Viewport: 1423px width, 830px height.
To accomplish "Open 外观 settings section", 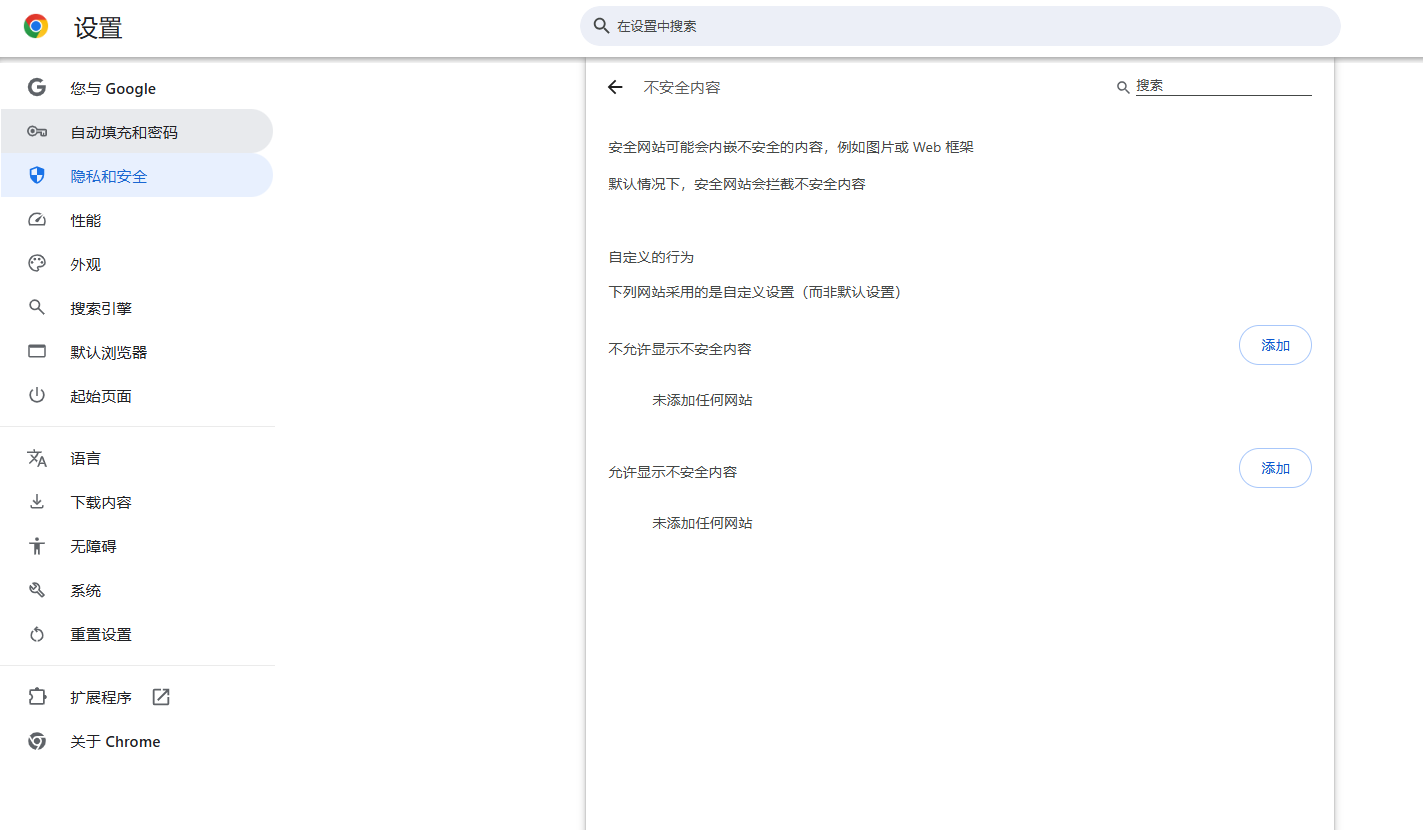I will [x=137, y=264].
